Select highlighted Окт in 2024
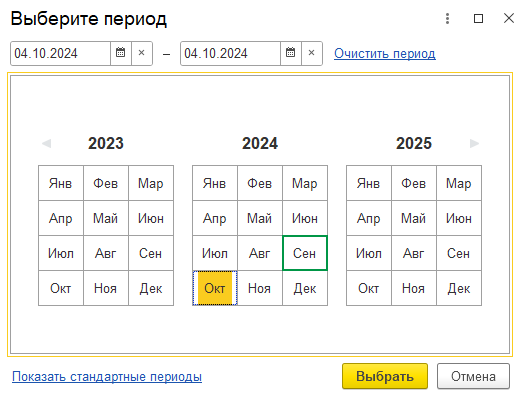The height and width of the screenshot is (399, 528). (215, 288)
